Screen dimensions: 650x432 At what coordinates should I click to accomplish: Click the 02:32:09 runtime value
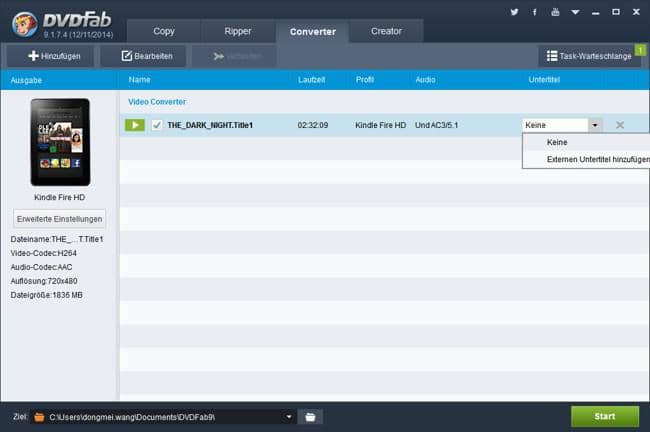(x=313, y=125)
